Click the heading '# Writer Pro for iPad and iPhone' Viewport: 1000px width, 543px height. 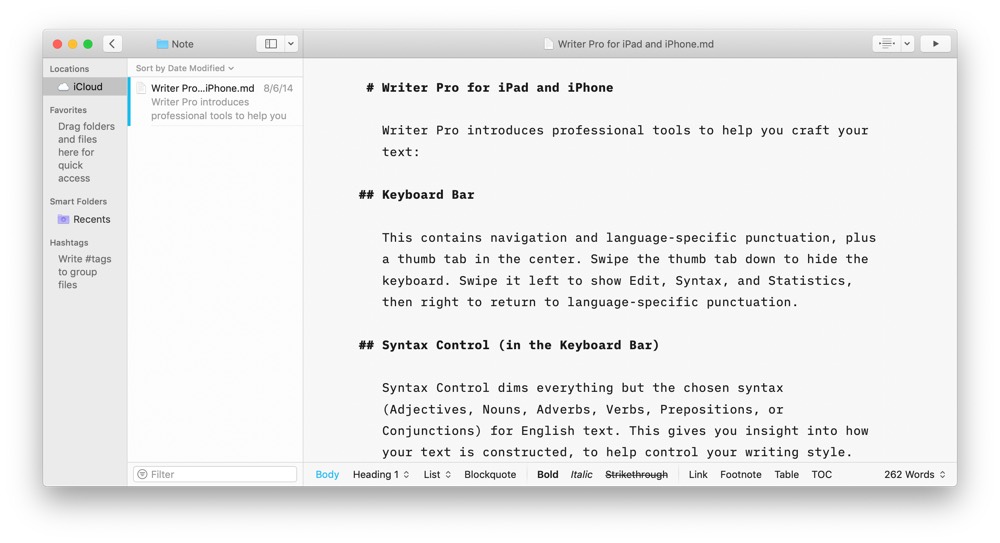489,87
